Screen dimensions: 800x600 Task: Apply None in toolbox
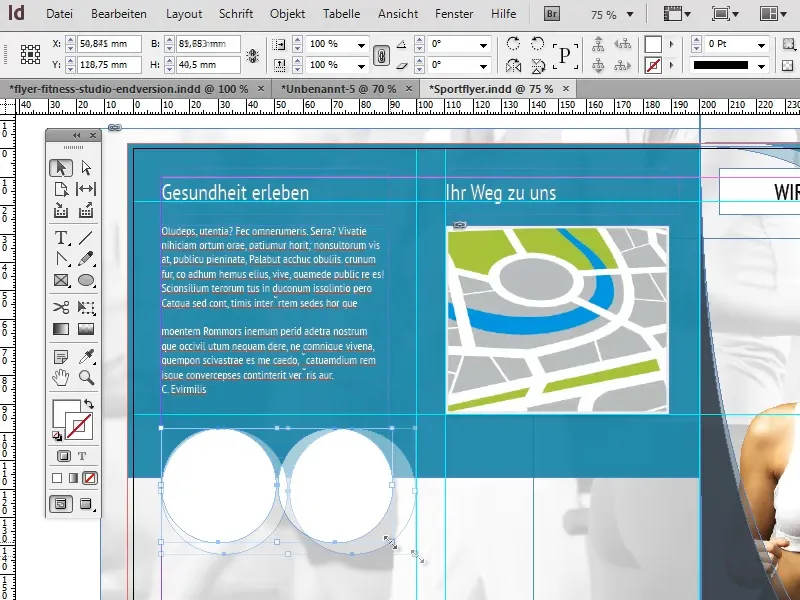(90, 478)
